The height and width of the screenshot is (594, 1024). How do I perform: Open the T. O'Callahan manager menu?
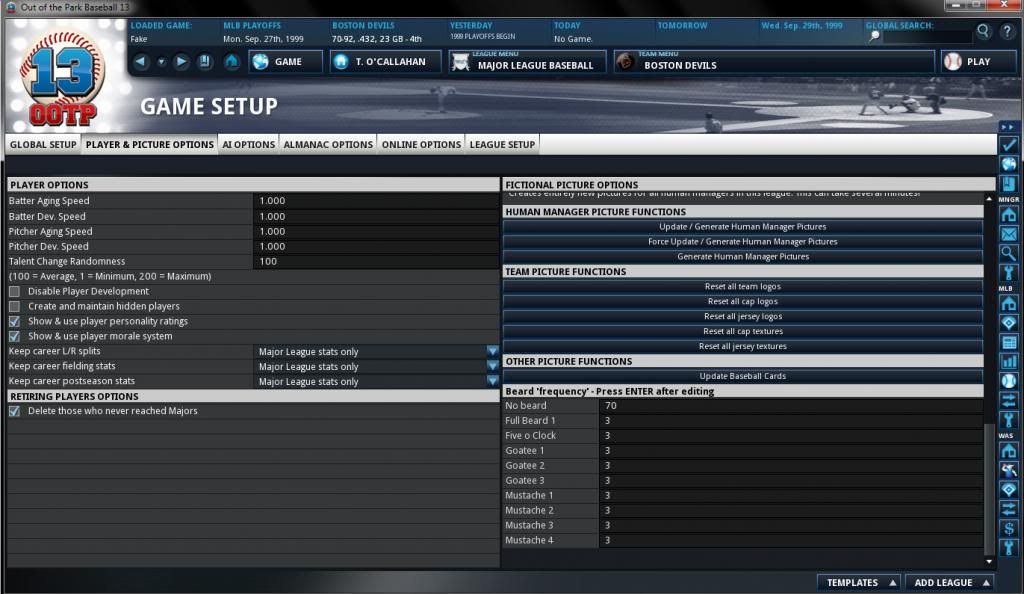pos(385,61)
